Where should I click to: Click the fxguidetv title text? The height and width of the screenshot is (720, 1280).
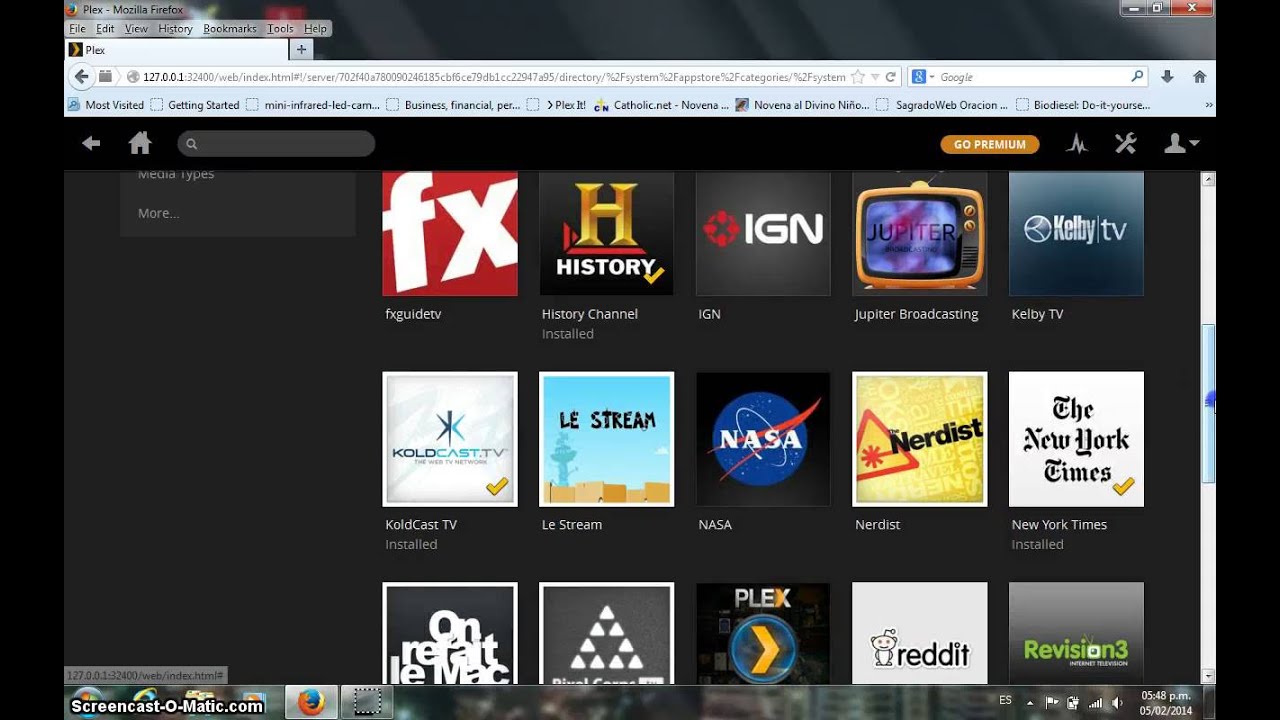(413, 314)
